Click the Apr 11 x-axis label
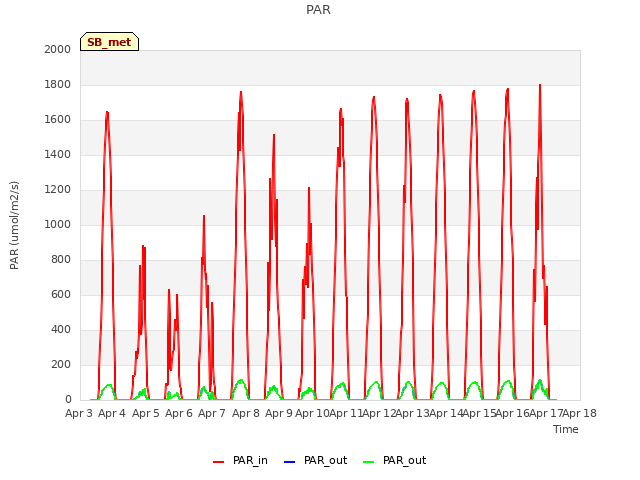The width and height of the screenshot is (640, 480). pyautogui.click(x=346, y=413)
